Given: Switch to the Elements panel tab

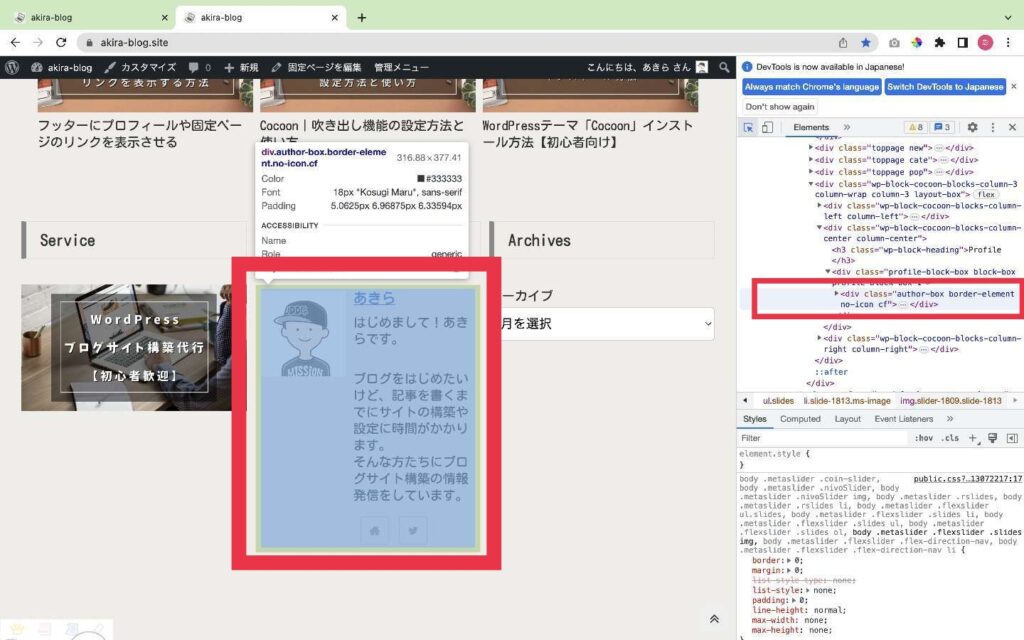Looking at the screenshot, I should tap(811, 127).
